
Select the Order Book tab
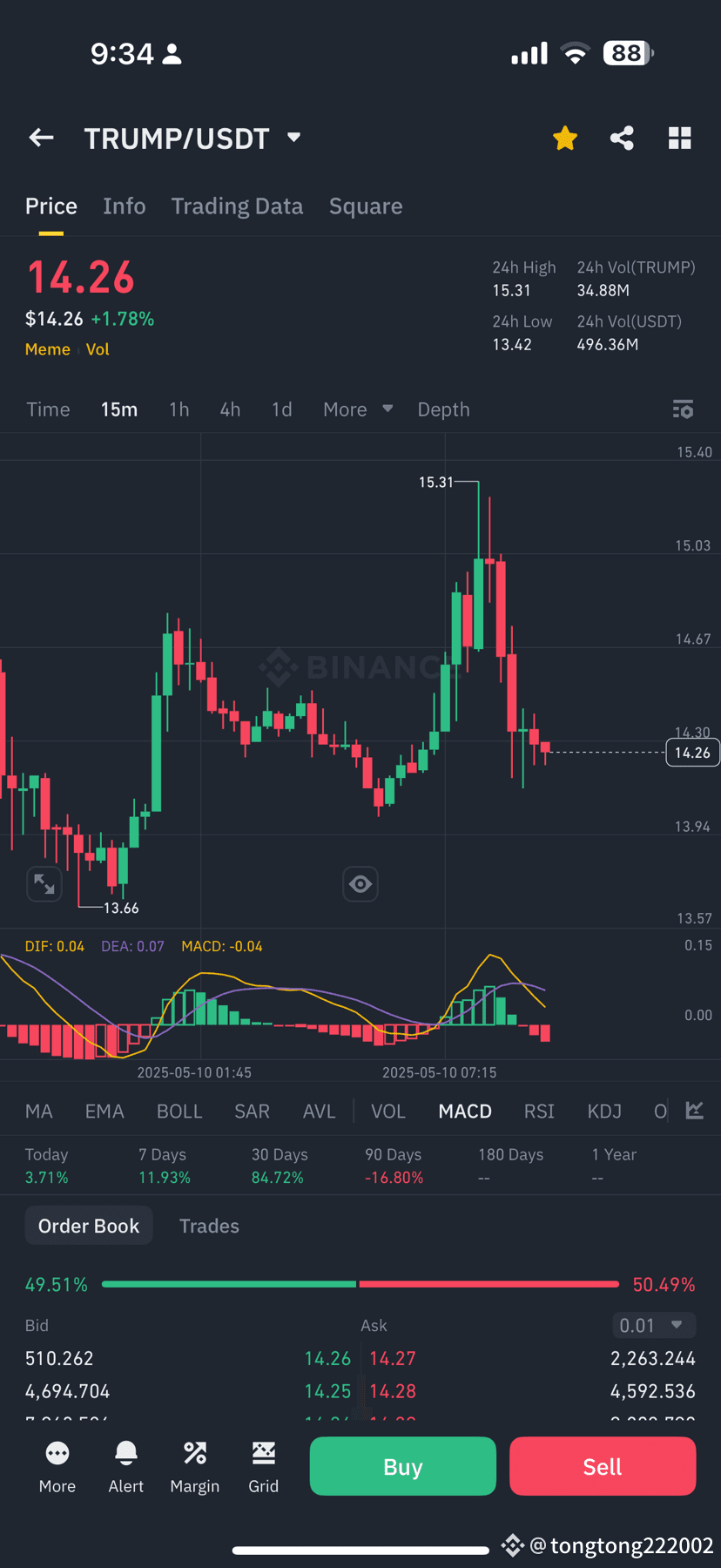[x=89, y=1226]
